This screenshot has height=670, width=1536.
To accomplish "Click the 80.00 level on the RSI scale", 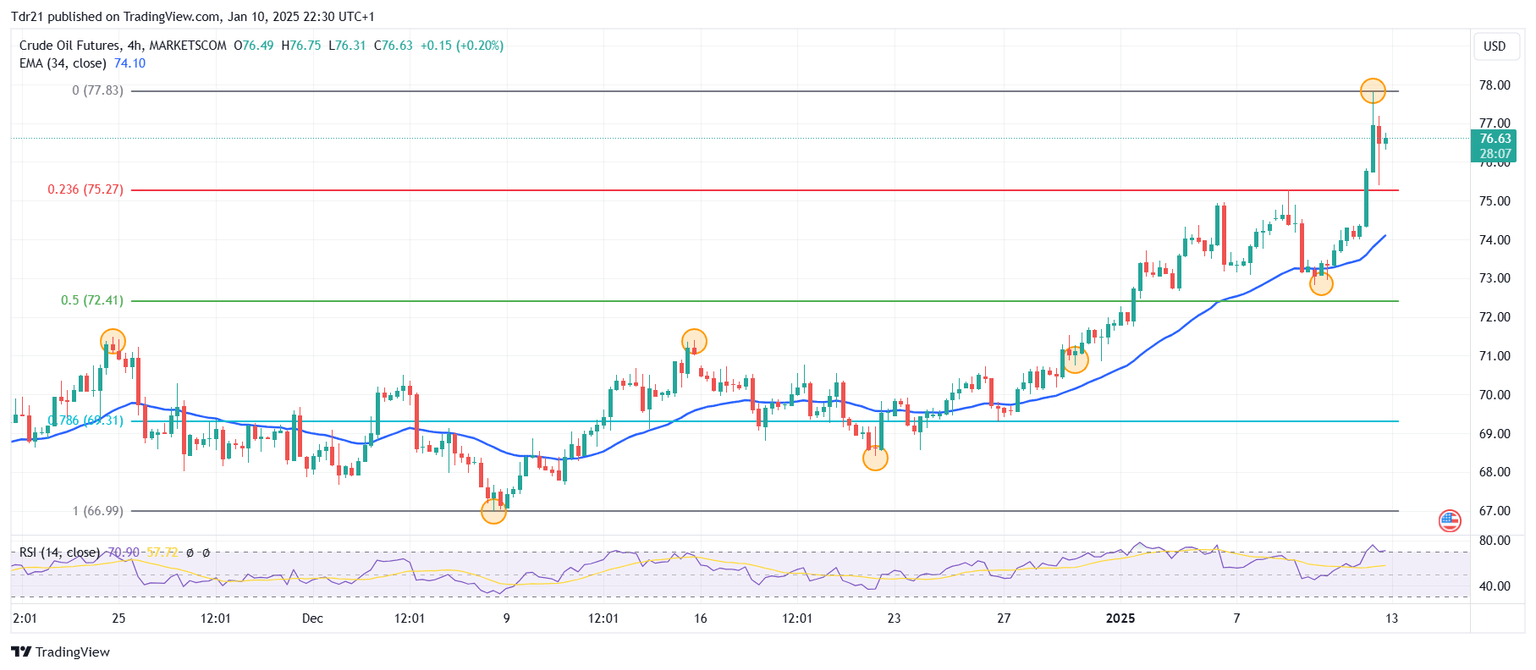I will point(1493,541).
